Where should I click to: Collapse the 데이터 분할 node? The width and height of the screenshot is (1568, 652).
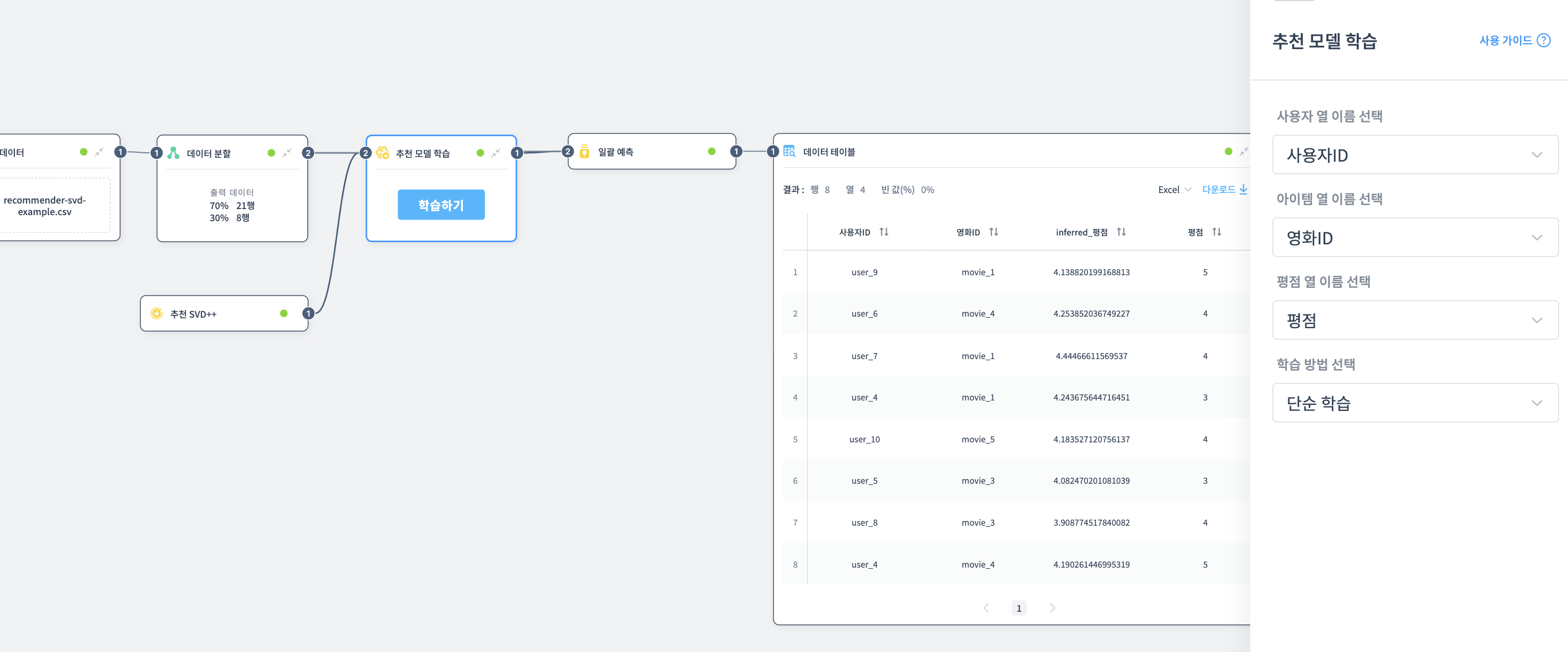coord(287,152)
